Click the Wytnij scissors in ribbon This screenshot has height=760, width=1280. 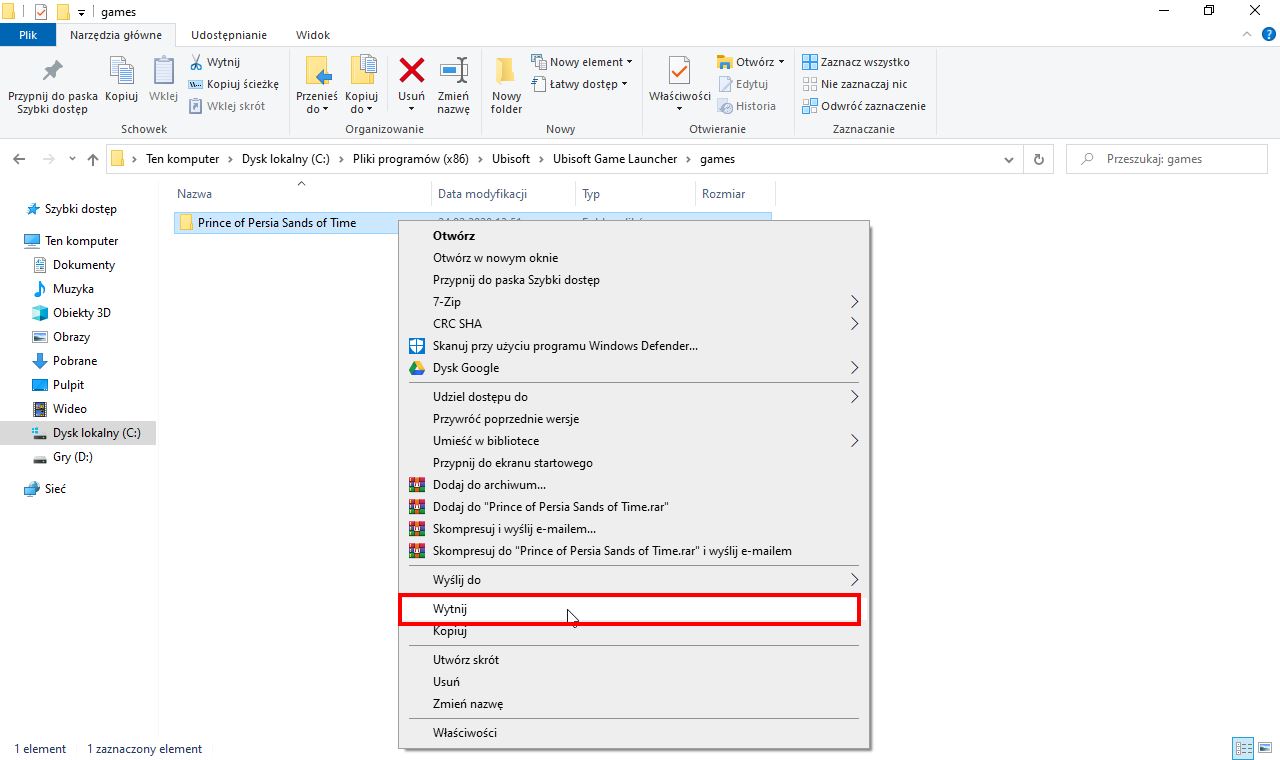pos(196,62)
